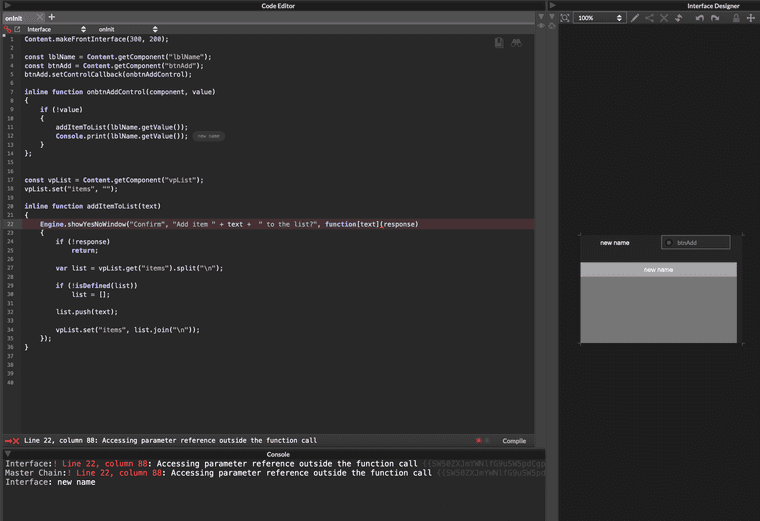Screen dimensions: 760x521
Task: Open find with the binoculars icon
Action: pyautogui.click(x=516, y=43)
